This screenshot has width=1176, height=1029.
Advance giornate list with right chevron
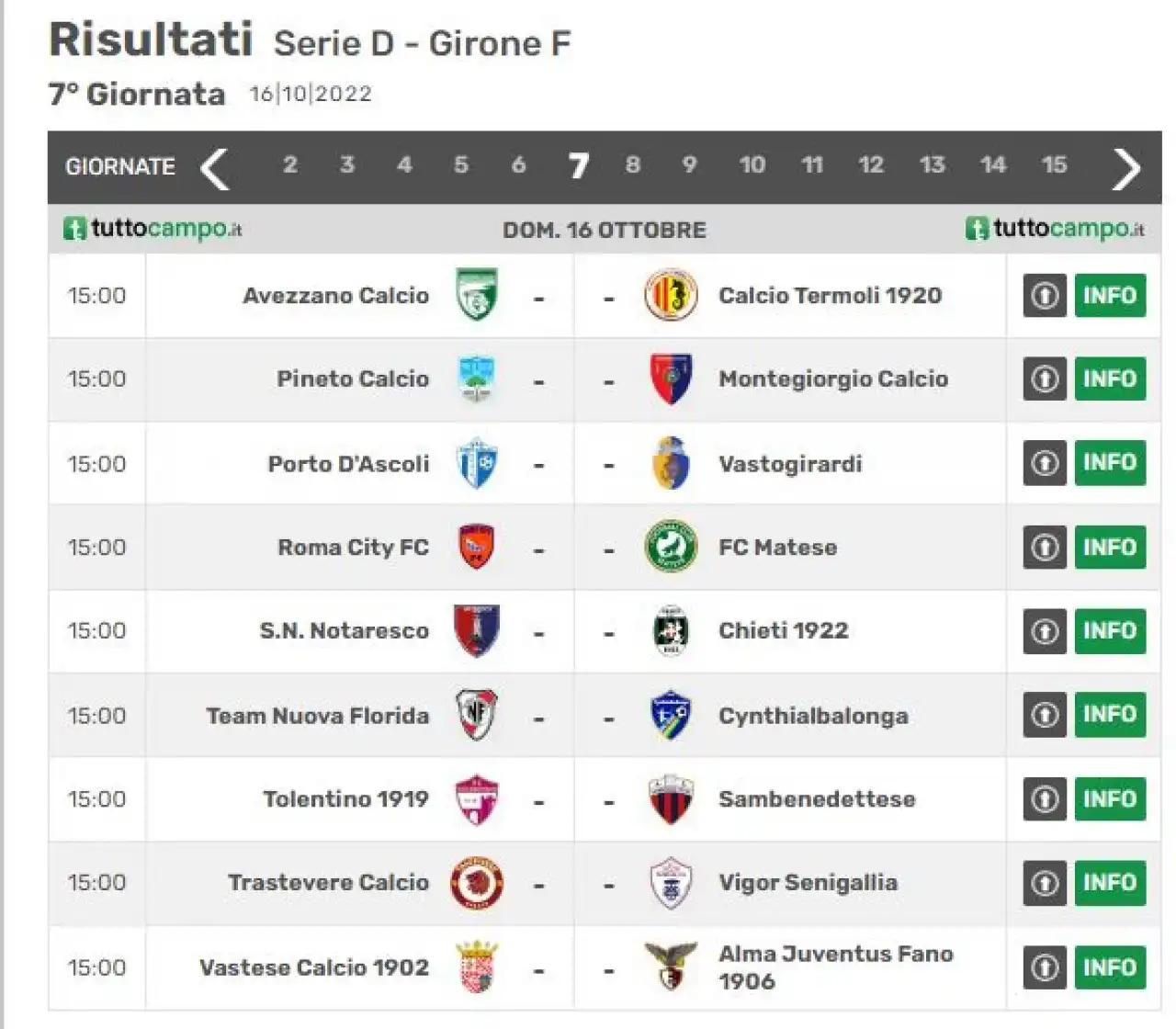1125,168
